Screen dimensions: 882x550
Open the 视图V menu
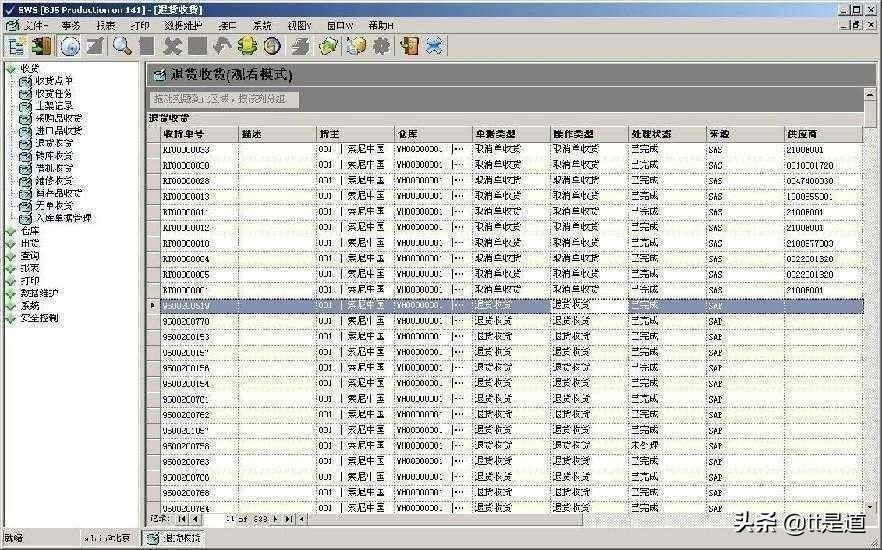(299, 25)
